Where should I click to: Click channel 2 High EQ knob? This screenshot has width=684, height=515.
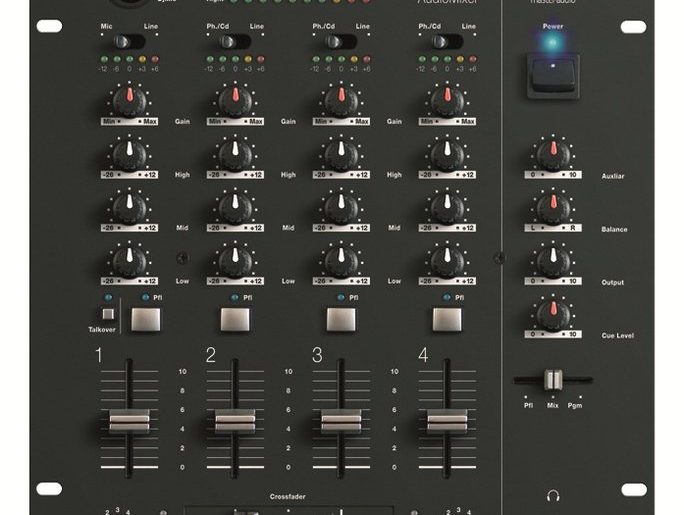tap(235, 154)
